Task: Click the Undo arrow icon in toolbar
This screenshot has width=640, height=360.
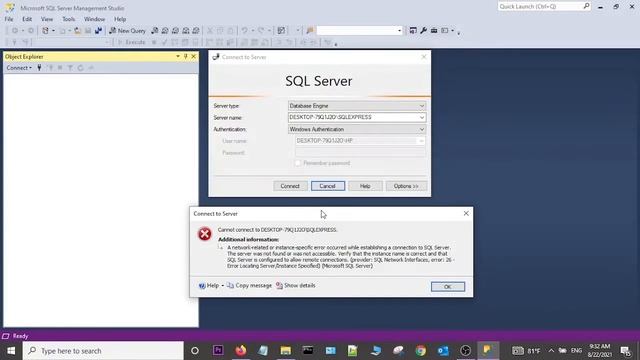Action: 244,31
